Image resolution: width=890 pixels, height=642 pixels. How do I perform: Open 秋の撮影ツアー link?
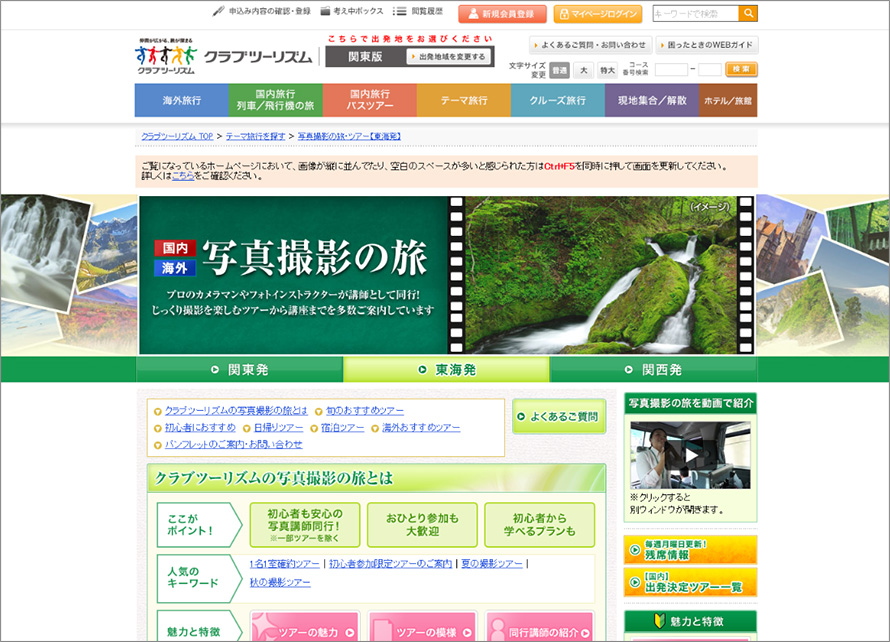click(x=280, y=582)
